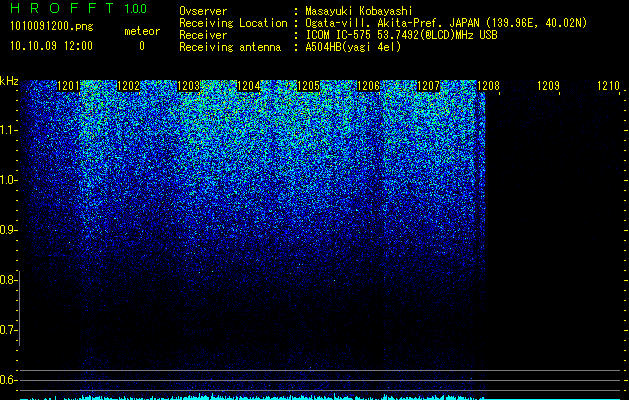Viewport: 629px width, 400px height.
Task: Click the 1207 time marker
Action: click(x=428, y=86)
